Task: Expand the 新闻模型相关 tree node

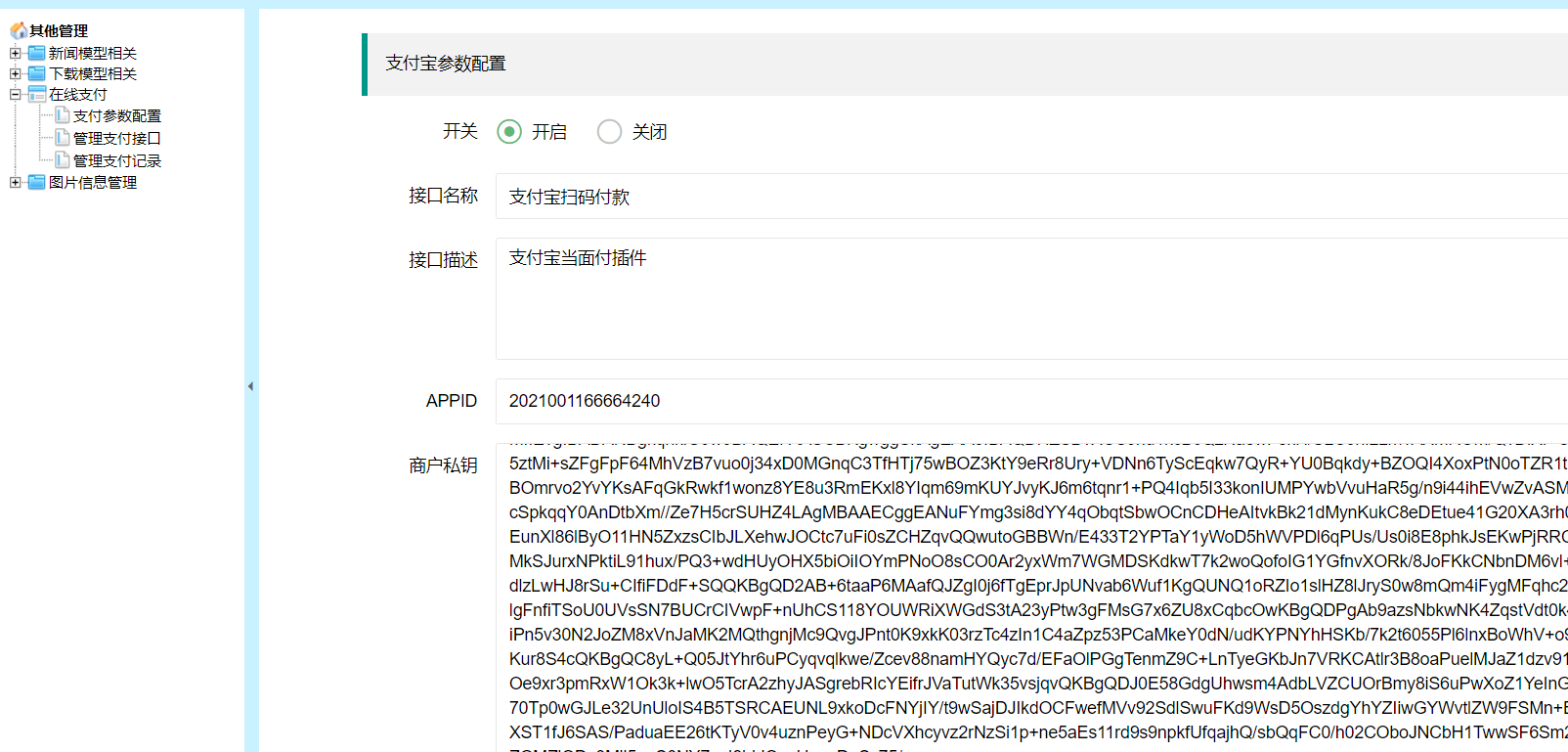Action: click(15, 53)
